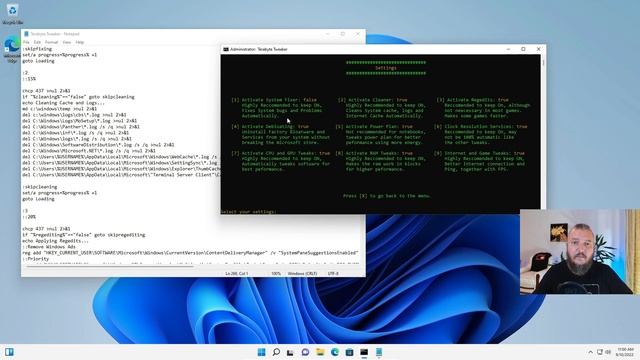
Task: Open the Widgets button on the taskbar
Action: pos(9,352)
